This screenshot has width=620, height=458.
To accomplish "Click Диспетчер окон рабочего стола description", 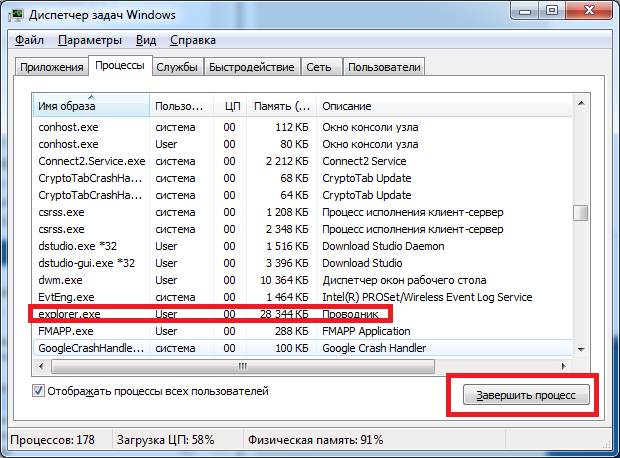I will tap(404, 280).
